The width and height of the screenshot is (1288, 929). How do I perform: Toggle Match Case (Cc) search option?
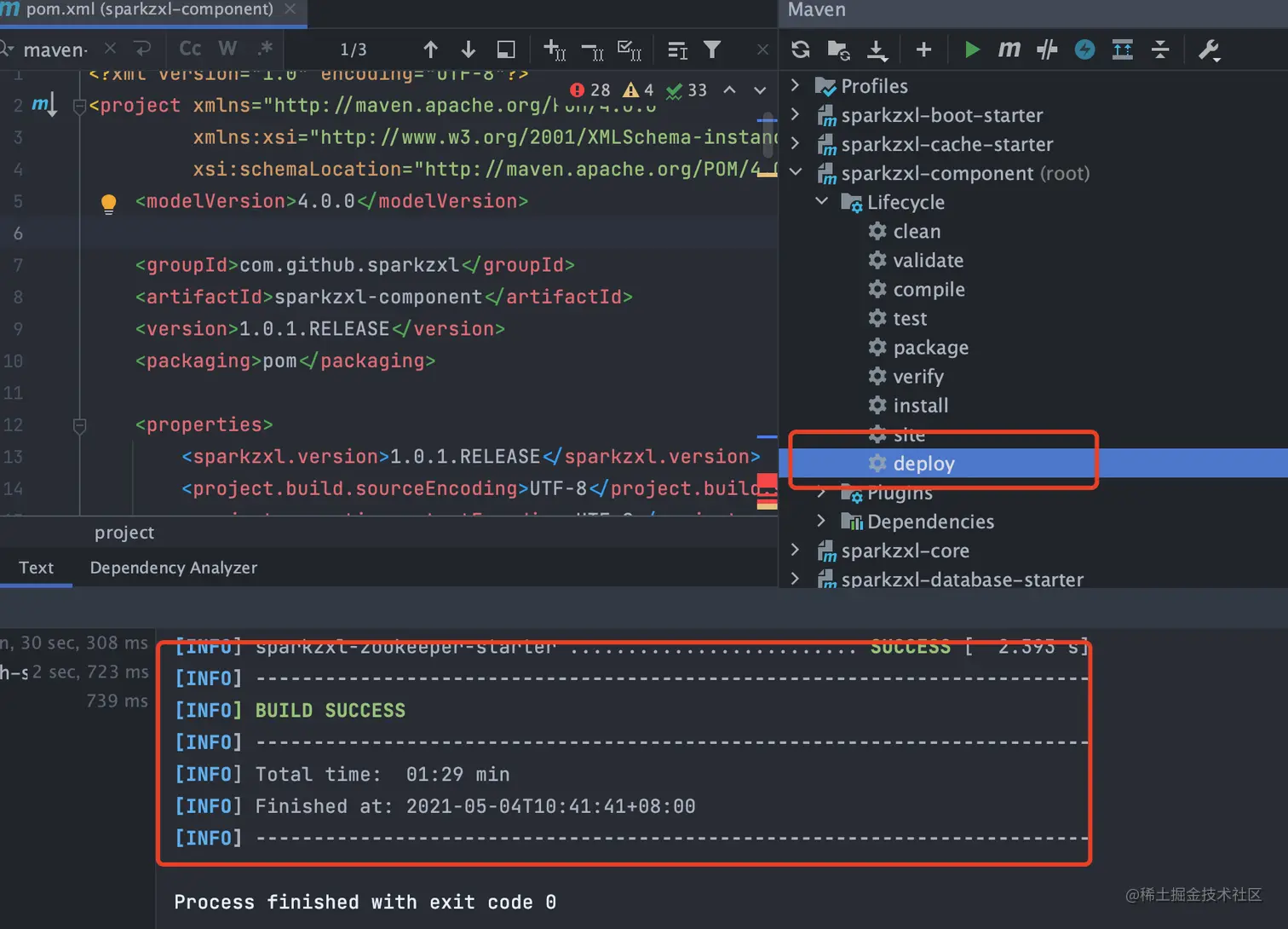point(190,49)
